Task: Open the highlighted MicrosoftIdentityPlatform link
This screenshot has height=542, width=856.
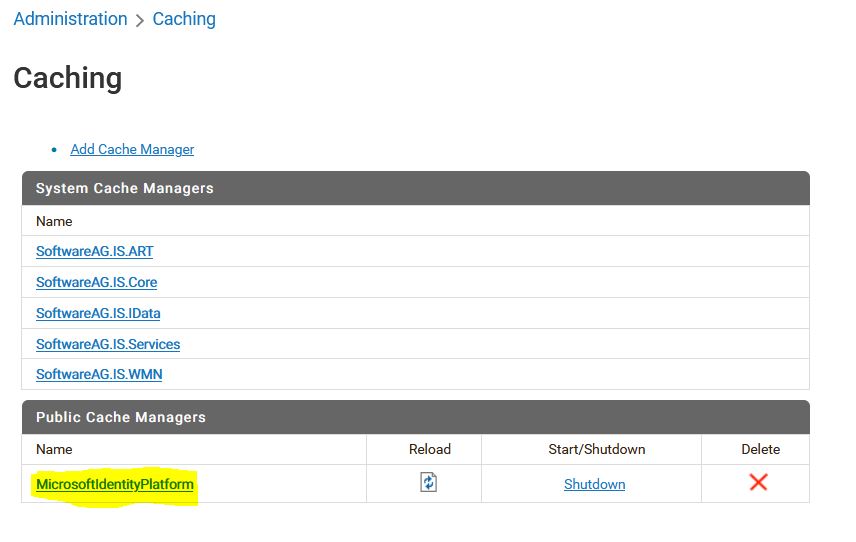Action: point(115,484)
